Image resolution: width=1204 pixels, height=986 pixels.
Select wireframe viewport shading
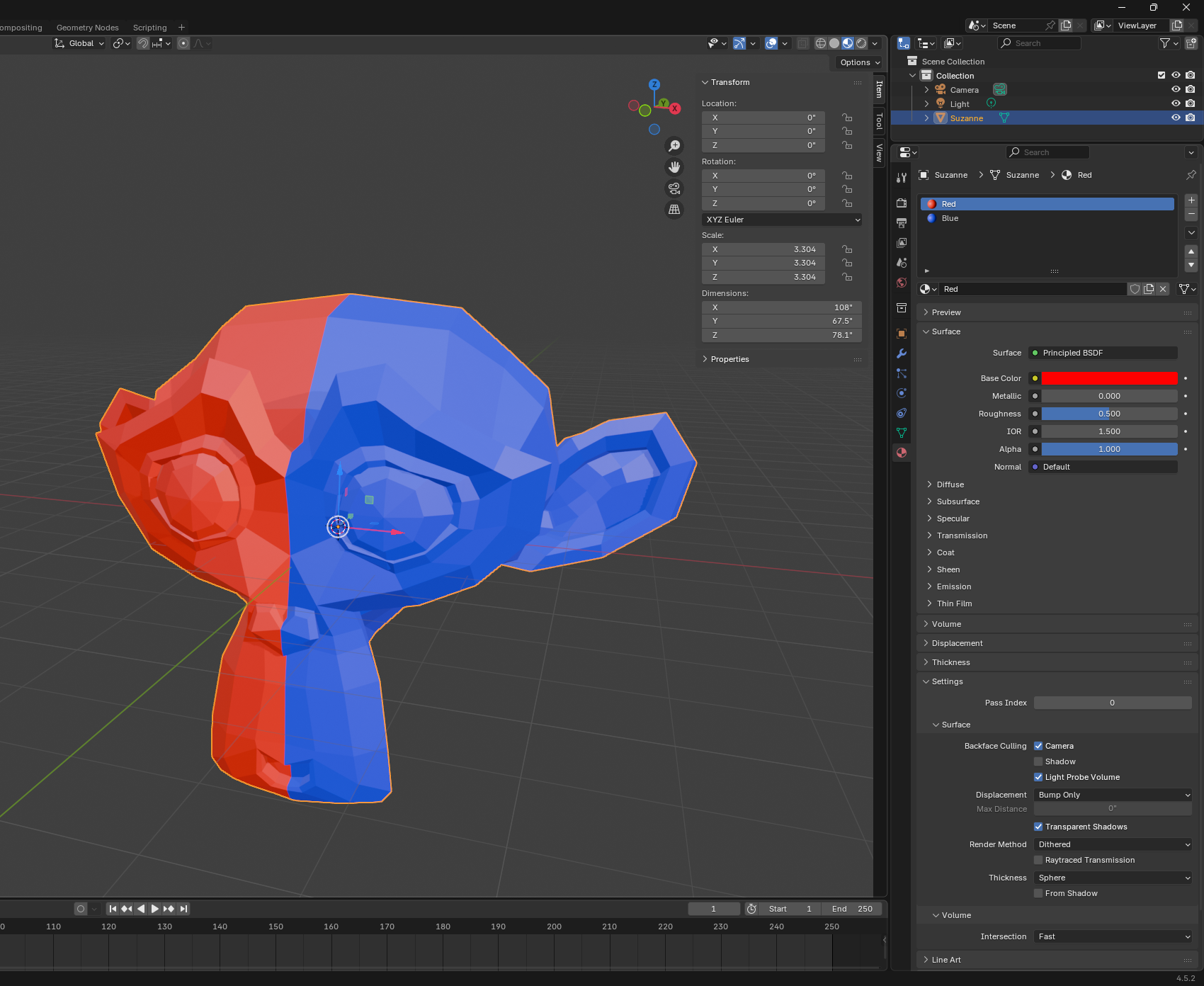point(821,43)
